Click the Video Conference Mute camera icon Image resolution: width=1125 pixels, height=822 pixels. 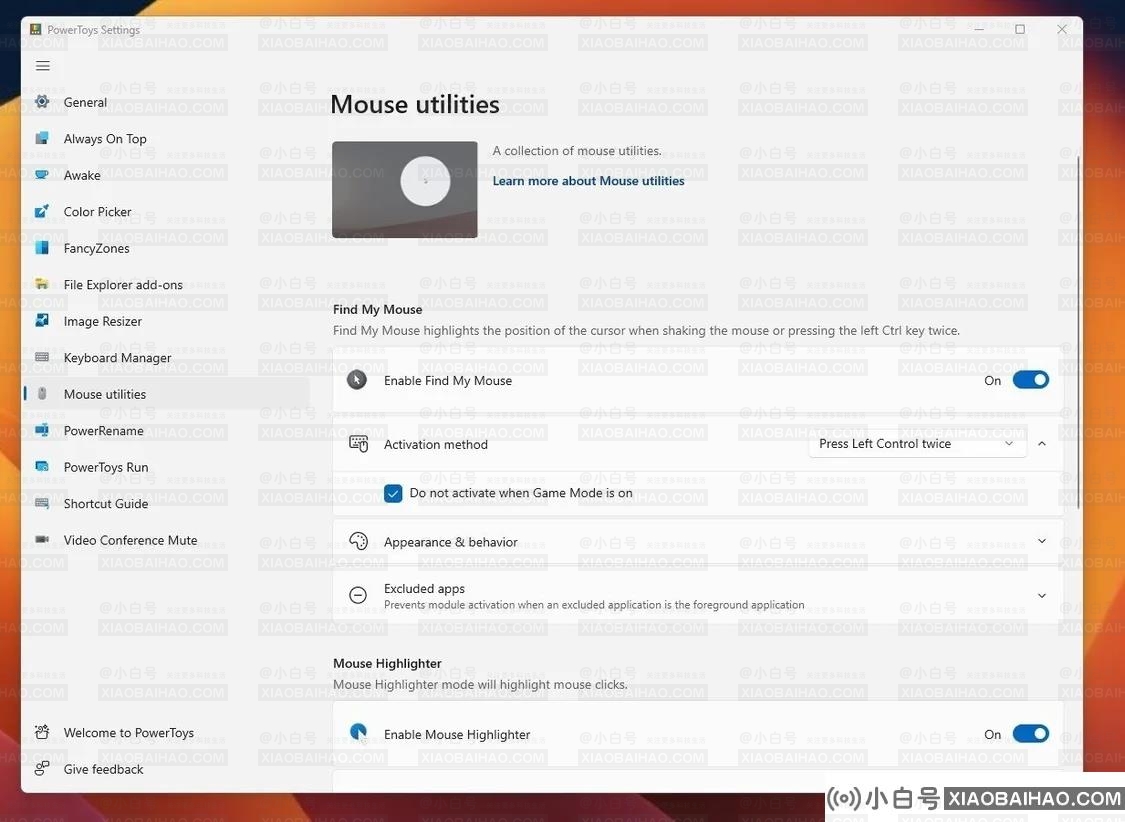42,539
